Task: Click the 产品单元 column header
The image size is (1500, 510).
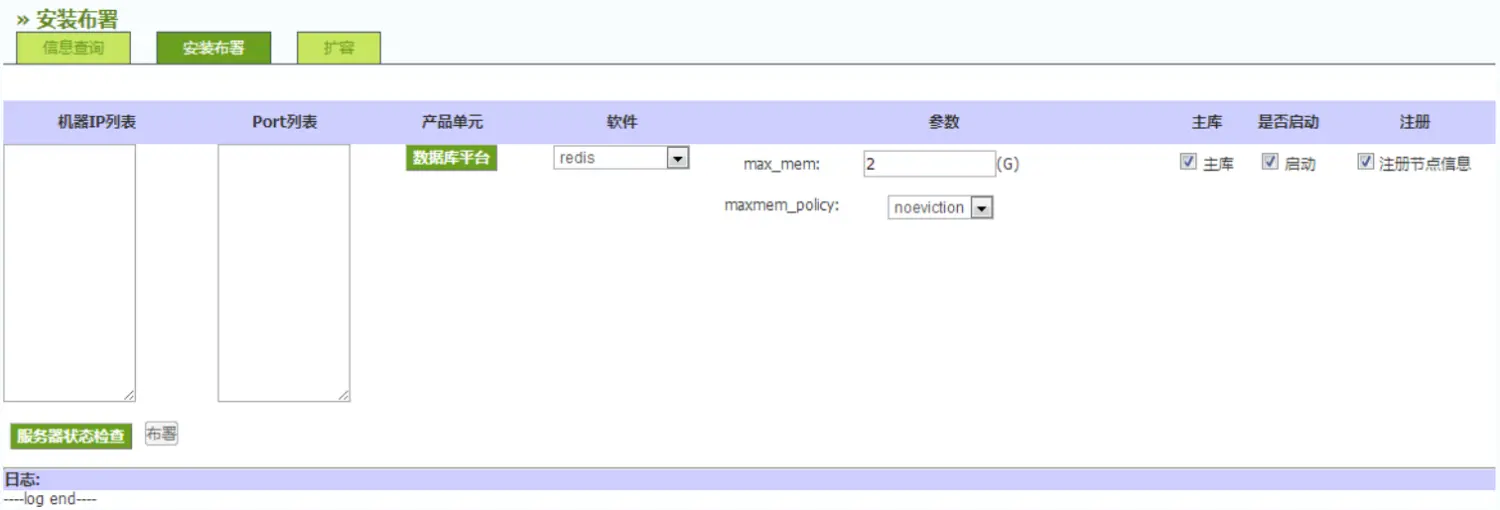Action: (x=452, y=122)
